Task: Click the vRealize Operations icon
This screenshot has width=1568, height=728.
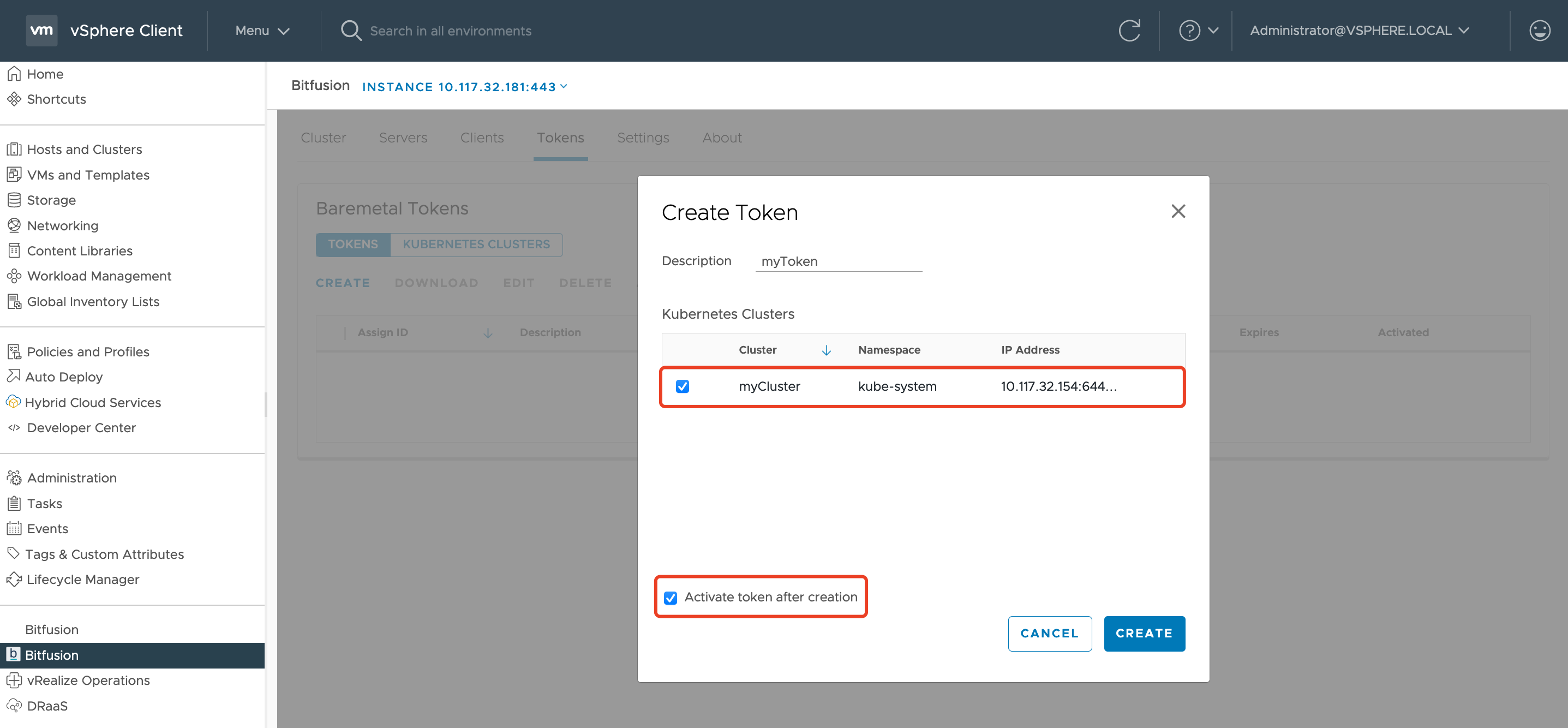Action: pyautogui.click(x=14, y=680)
